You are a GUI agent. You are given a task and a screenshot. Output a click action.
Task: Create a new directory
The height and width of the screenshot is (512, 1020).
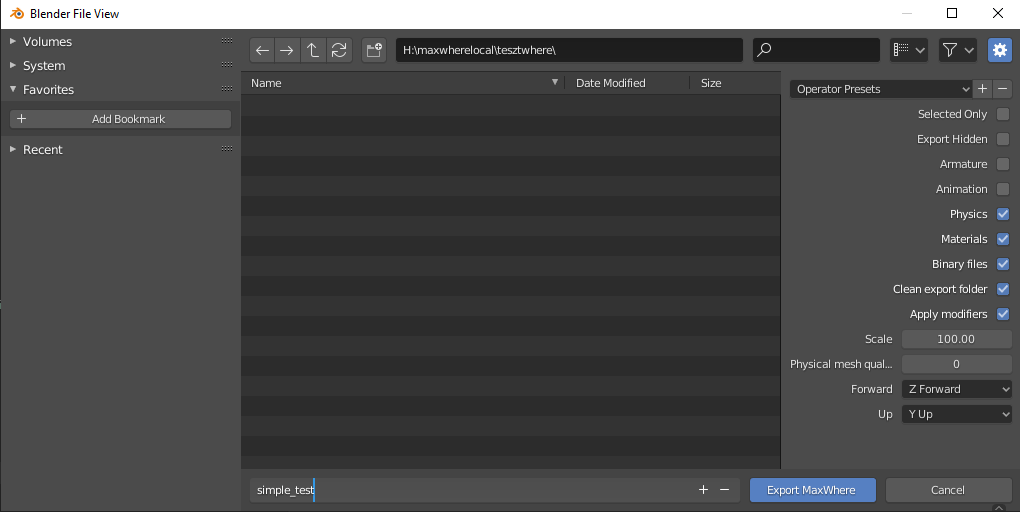(x=374, y=50)
